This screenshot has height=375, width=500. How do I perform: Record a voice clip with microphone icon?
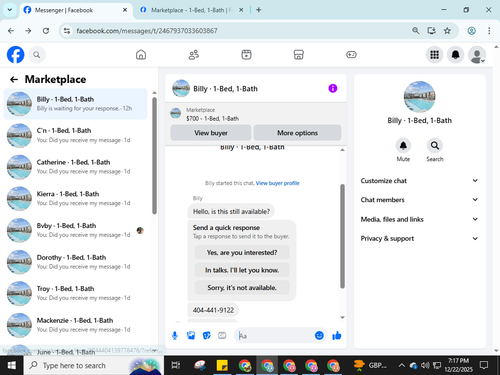coord(175,336)
